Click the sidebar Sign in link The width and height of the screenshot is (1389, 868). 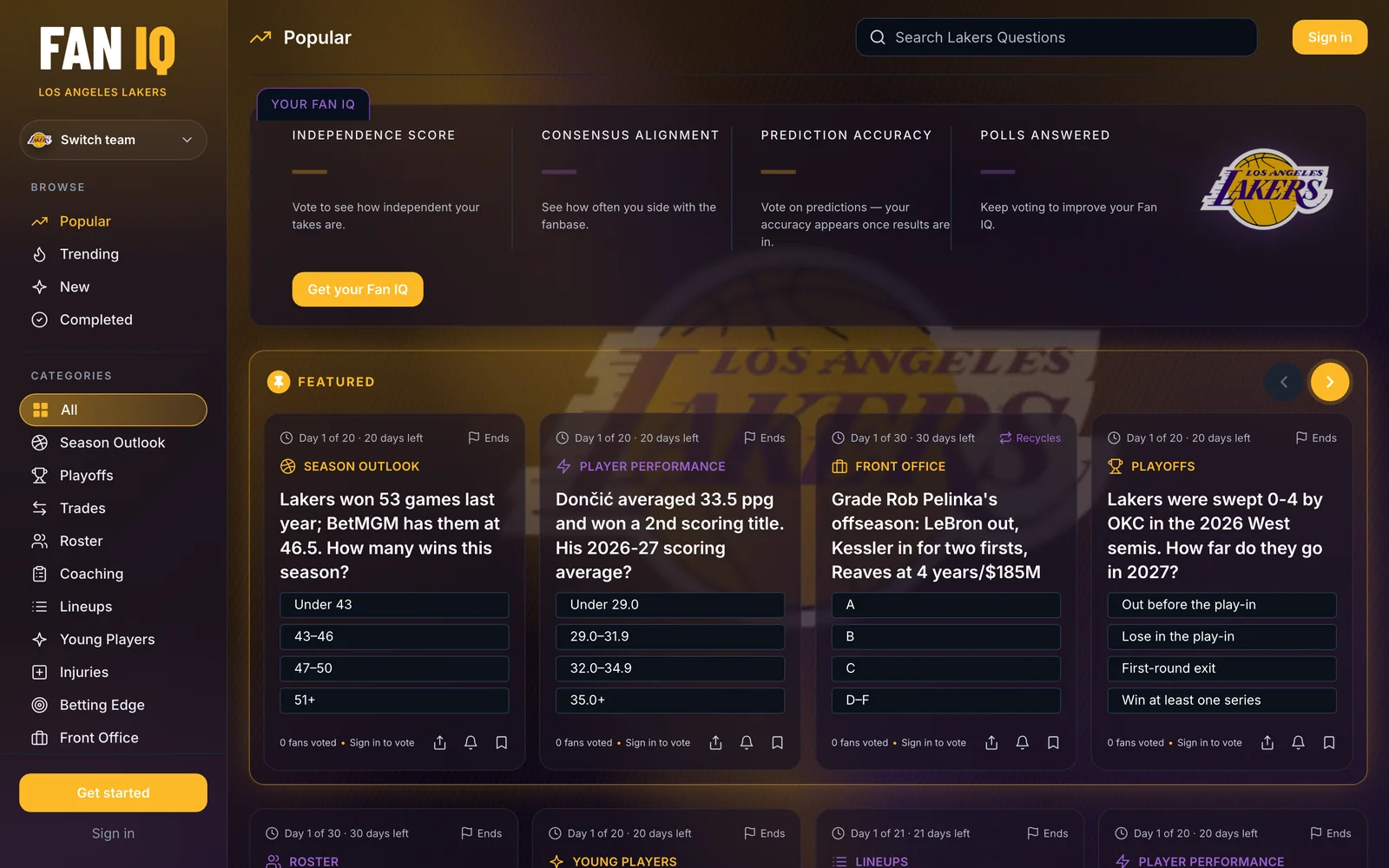click(113, 833)
